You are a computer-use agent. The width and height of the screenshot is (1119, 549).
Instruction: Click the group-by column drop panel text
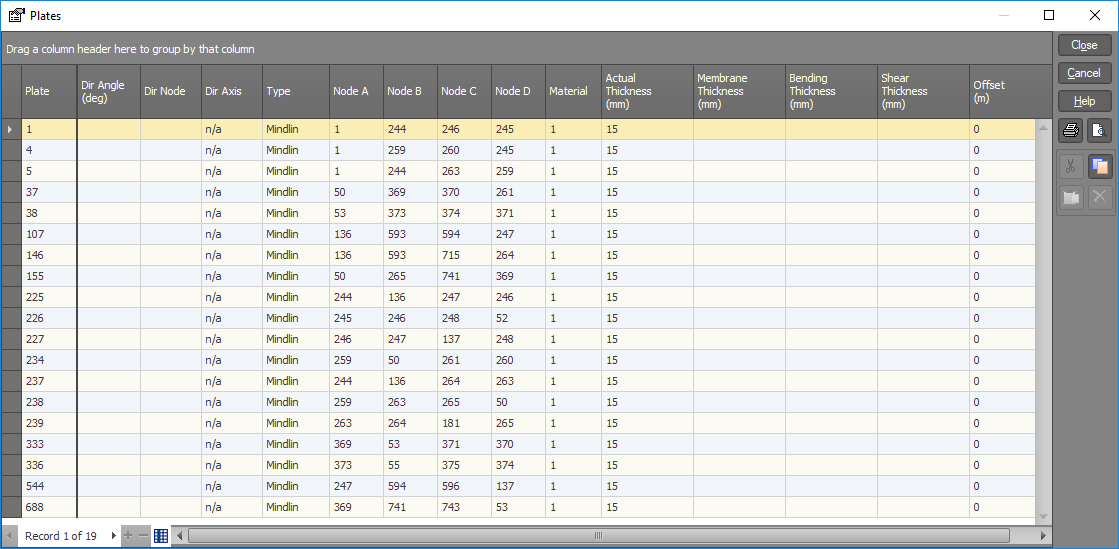coord(131,49)
